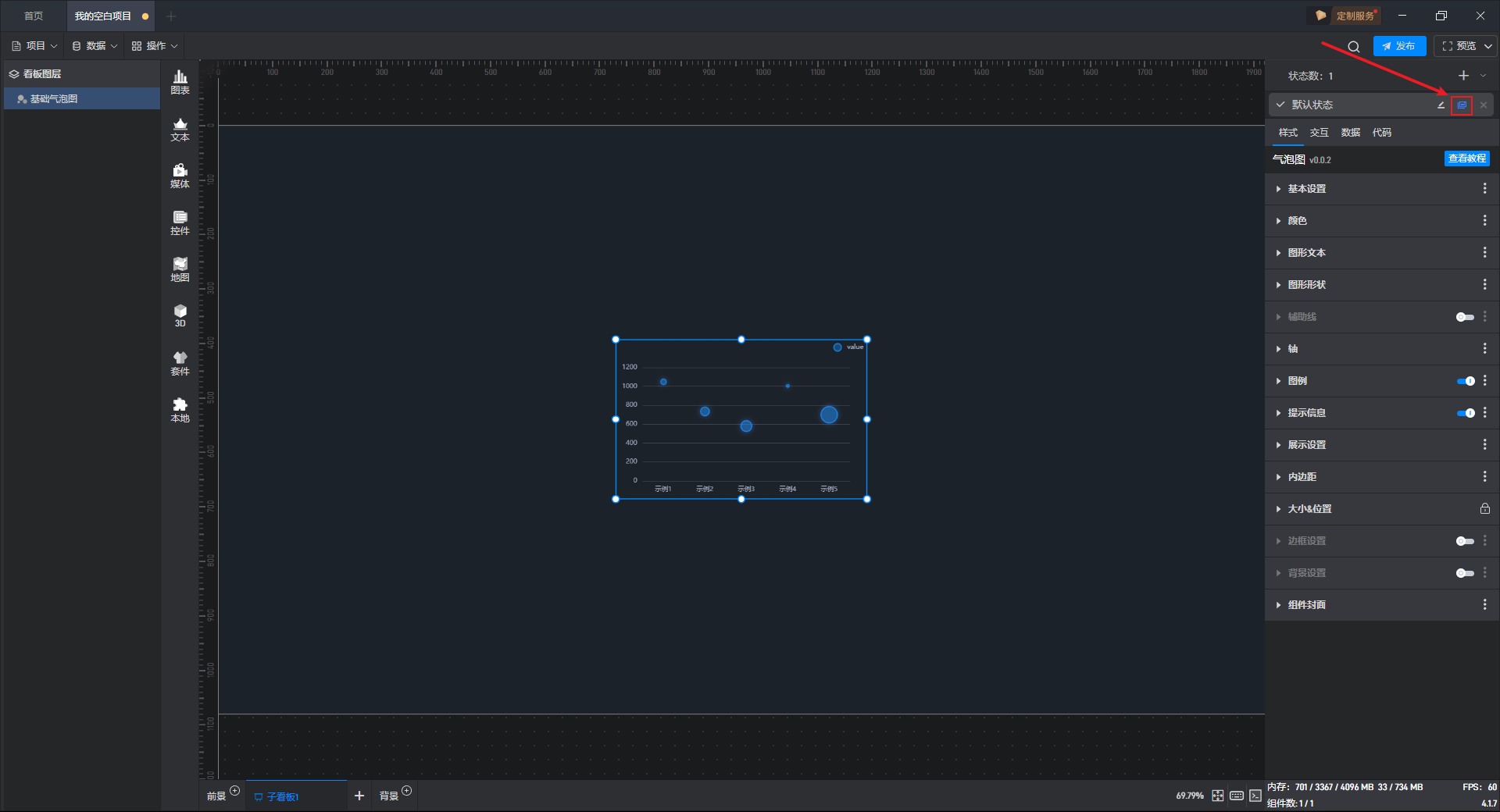Open the 地图 map components panel

[180, 269]
